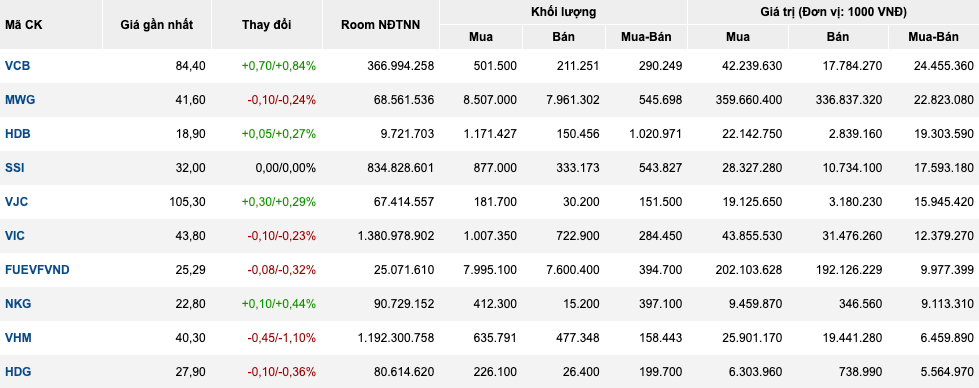This screenshot has width=979, height=388.
Task: Click the Thay đổi column header
Action: tap(267, 25)
